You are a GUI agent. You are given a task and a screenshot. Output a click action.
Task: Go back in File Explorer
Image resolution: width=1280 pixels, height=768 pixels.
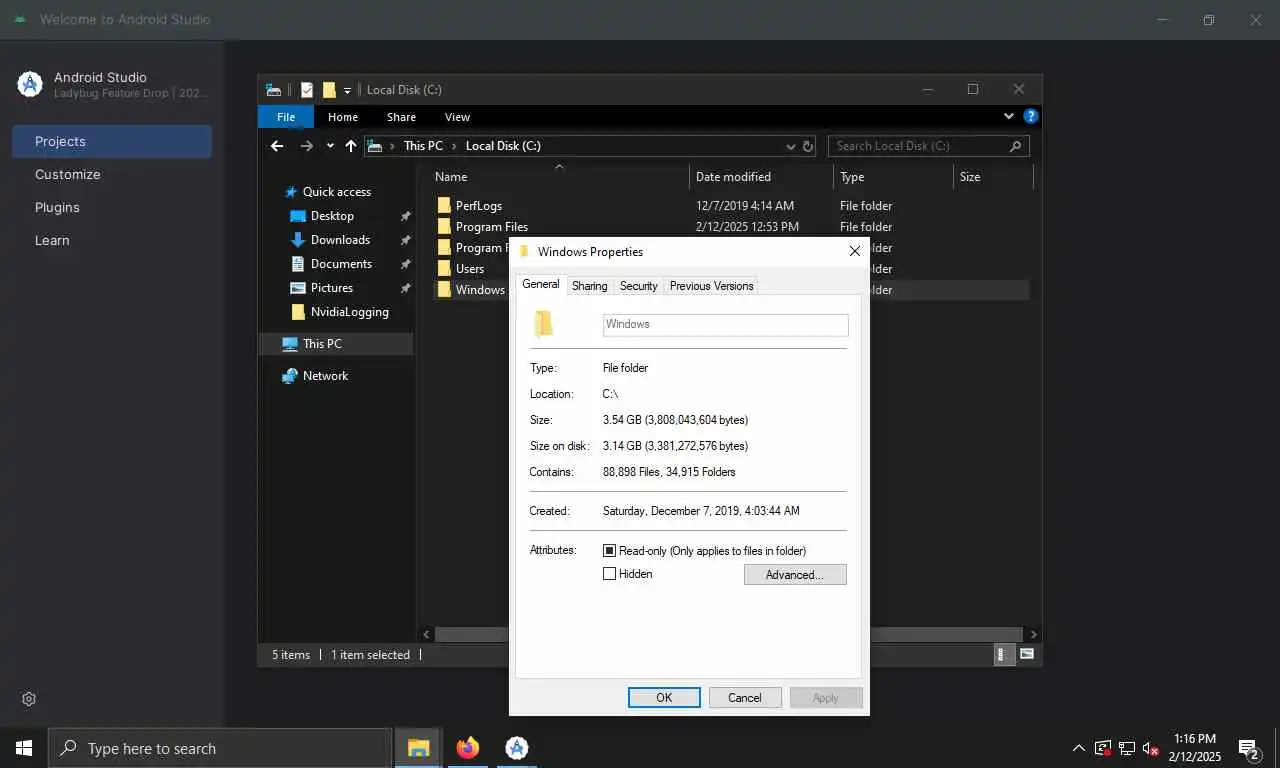point(277,146)
